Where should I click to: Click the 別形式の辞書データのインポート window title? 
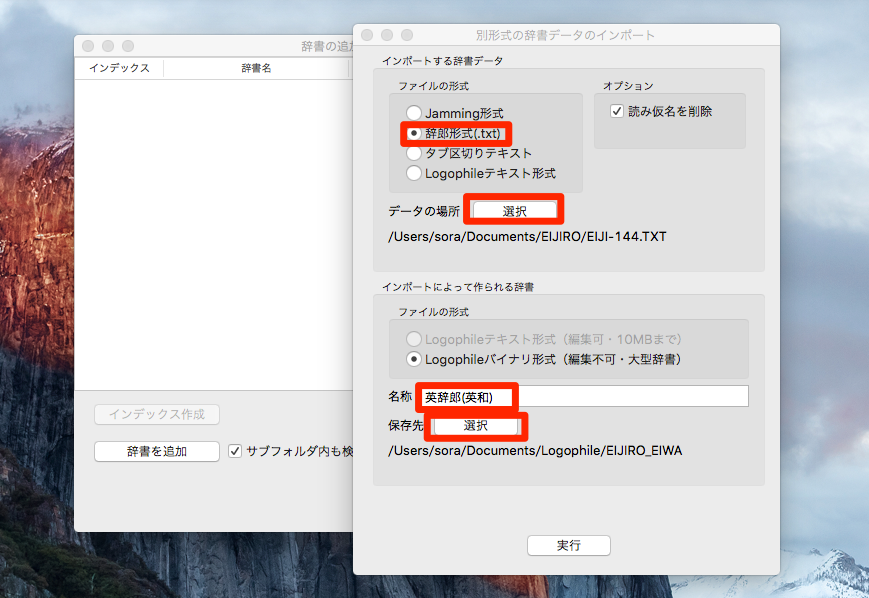pyautogui.click(x=565, y=35)
